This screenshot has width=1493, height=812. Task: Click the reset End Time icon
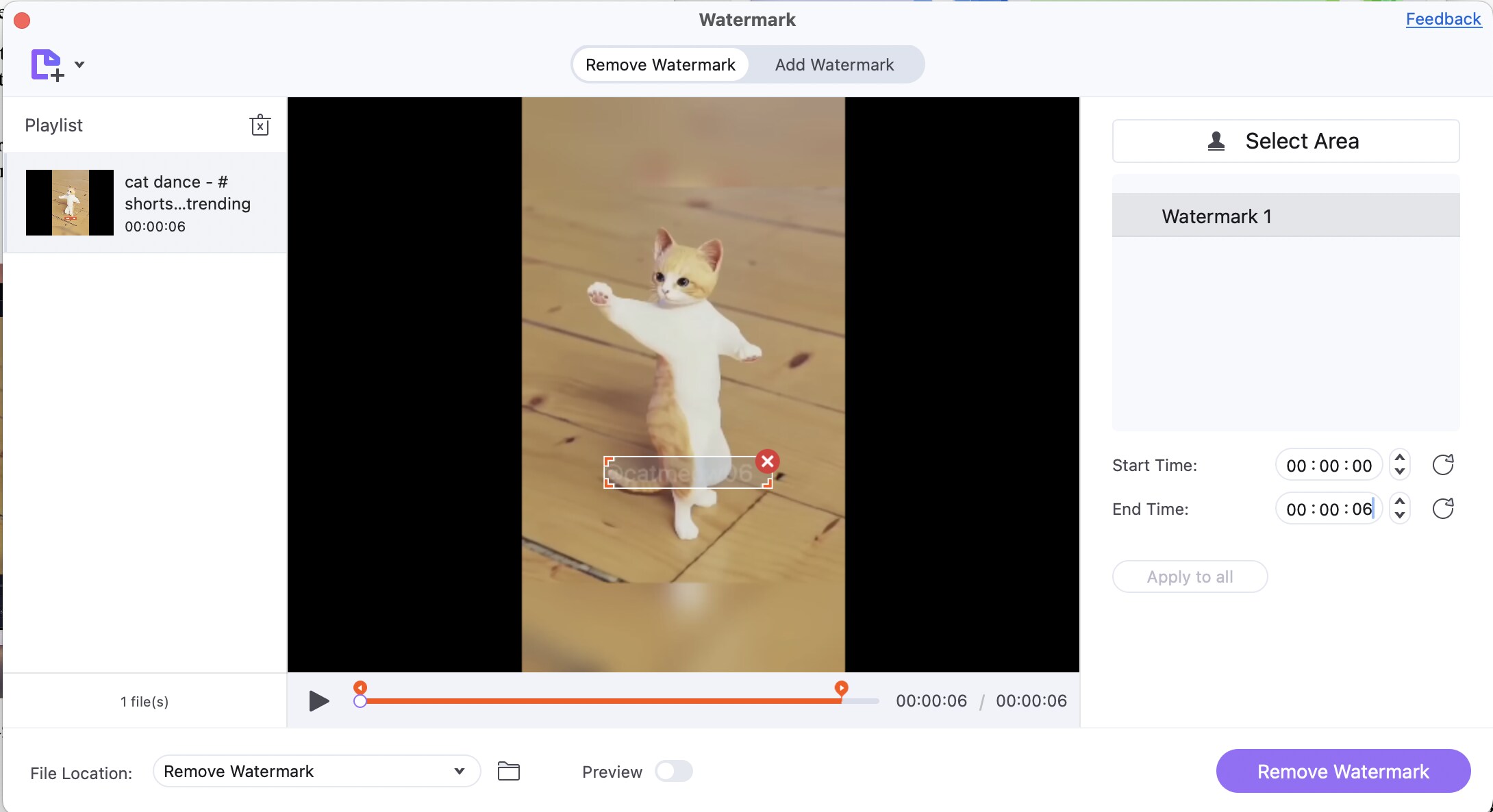pos(1443,508)
